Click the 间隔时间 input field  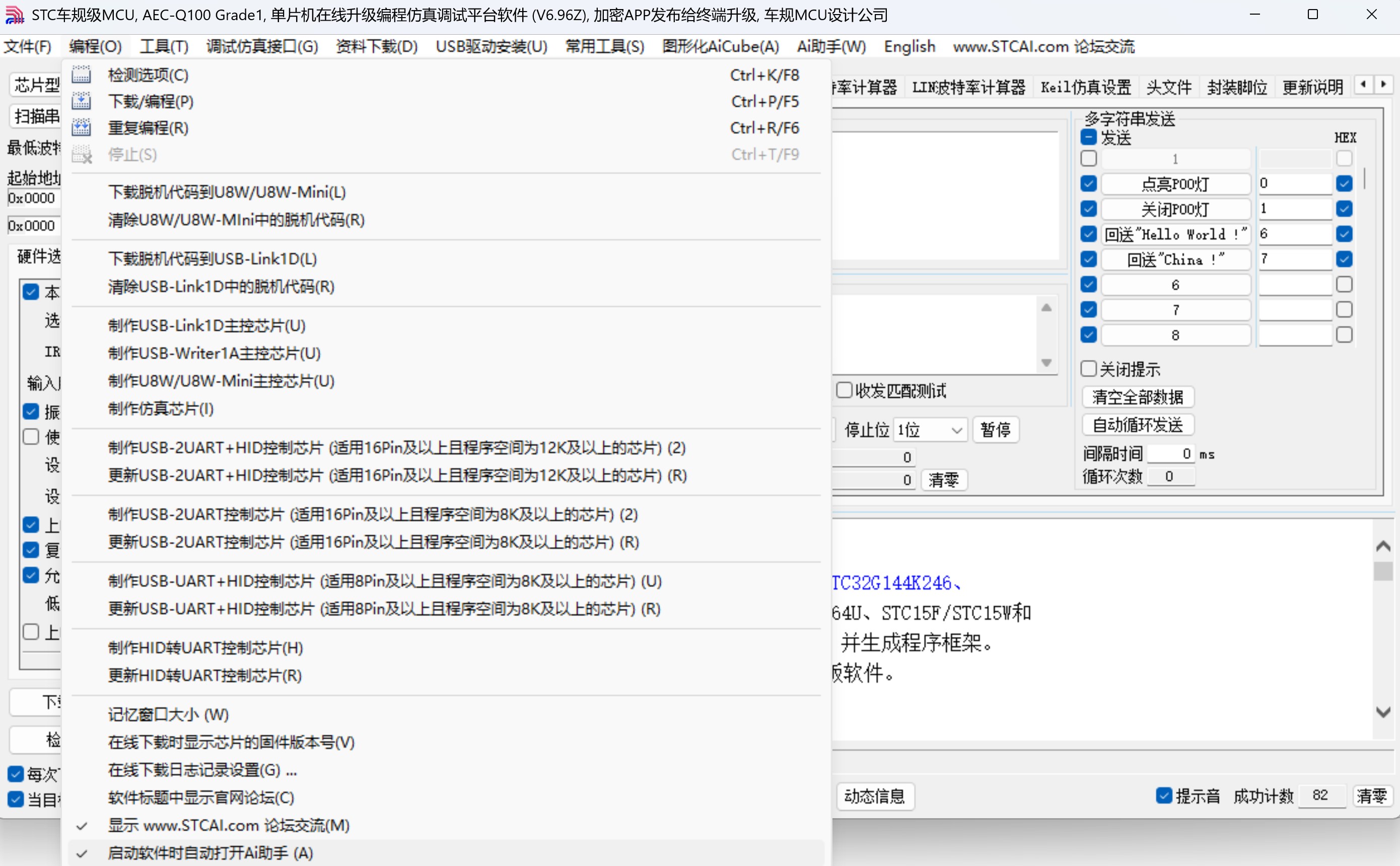click(x=1171, y=454)
